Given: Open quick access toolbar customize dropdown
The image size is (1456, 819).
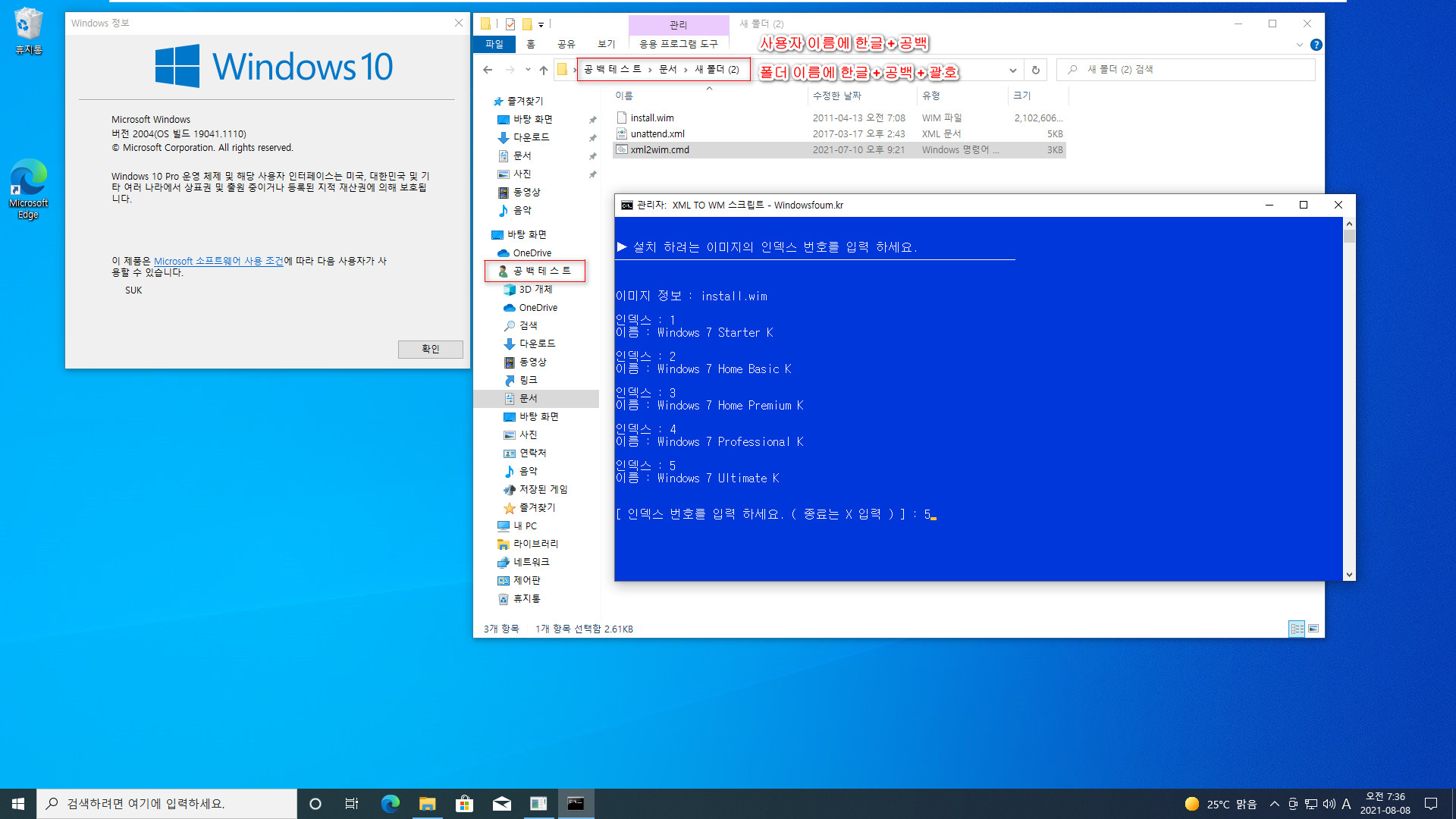Looking at the screenshot, I should [541, 24].
